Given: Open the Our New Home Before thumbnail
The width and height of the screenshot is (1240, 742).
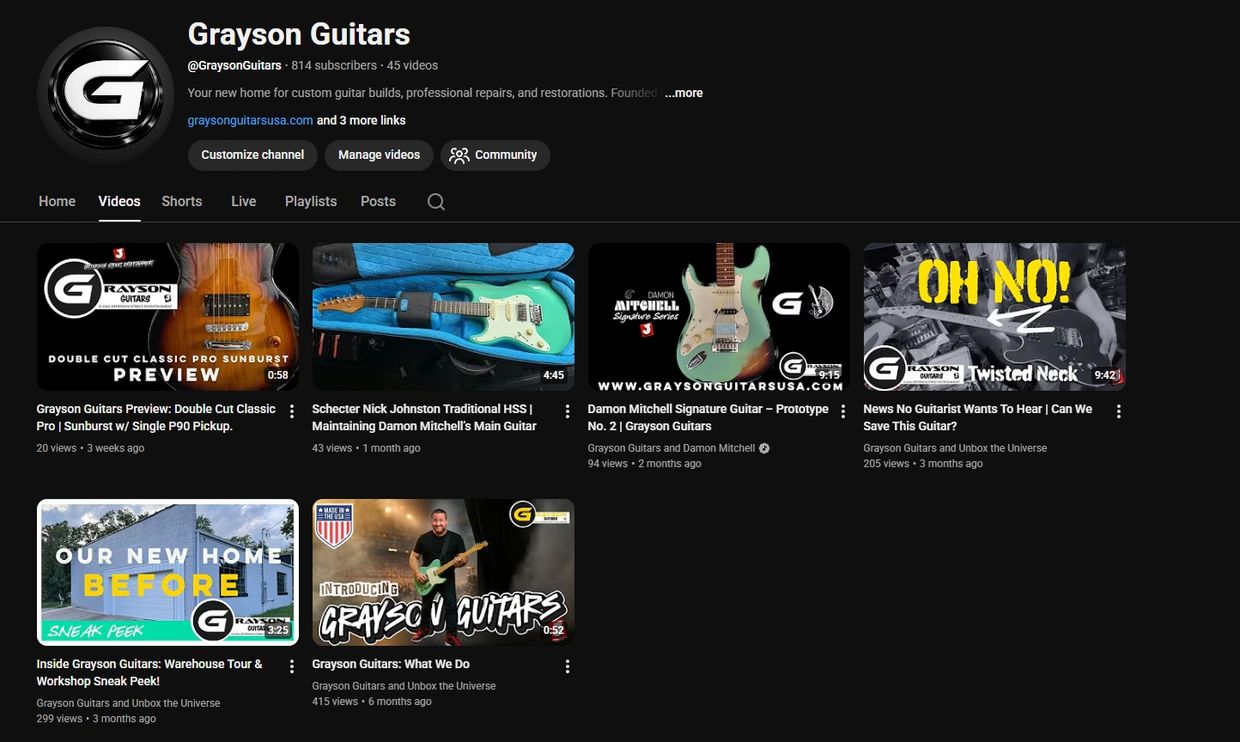Looking at the screenshot, I should [168, 572].
